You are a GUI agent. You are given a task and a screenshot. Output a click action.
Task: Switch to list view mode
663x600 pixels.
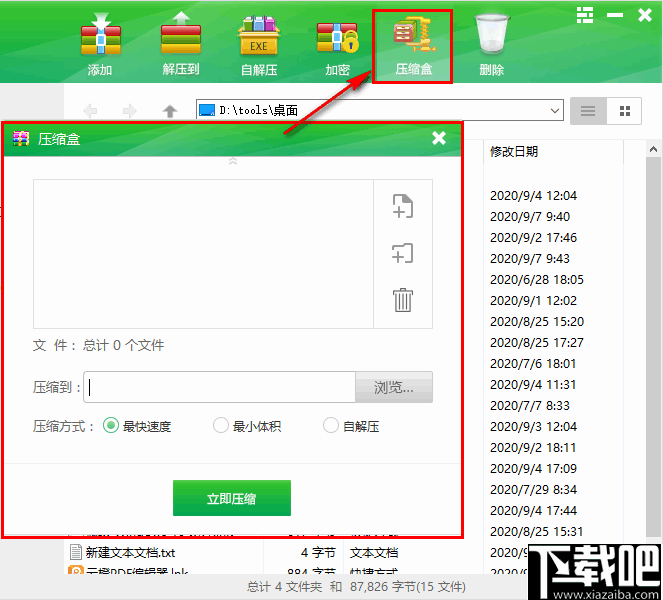588,111
